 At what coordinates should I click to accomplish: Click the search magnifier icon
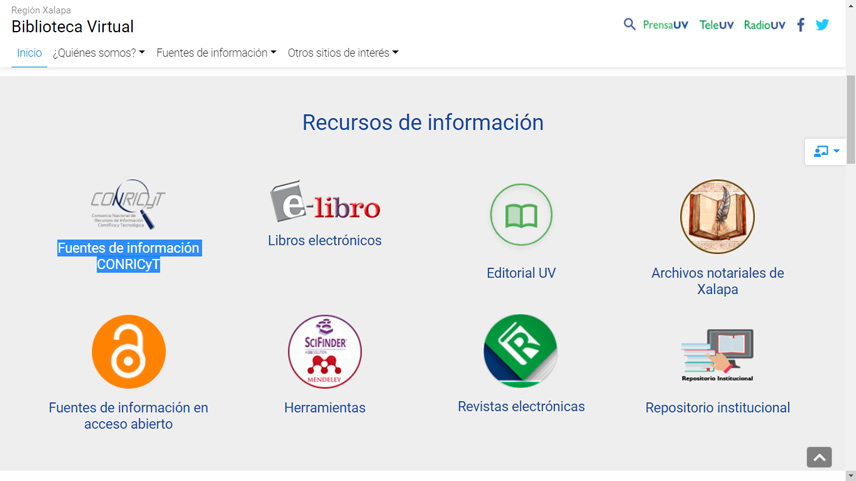[x=629, y=25]
